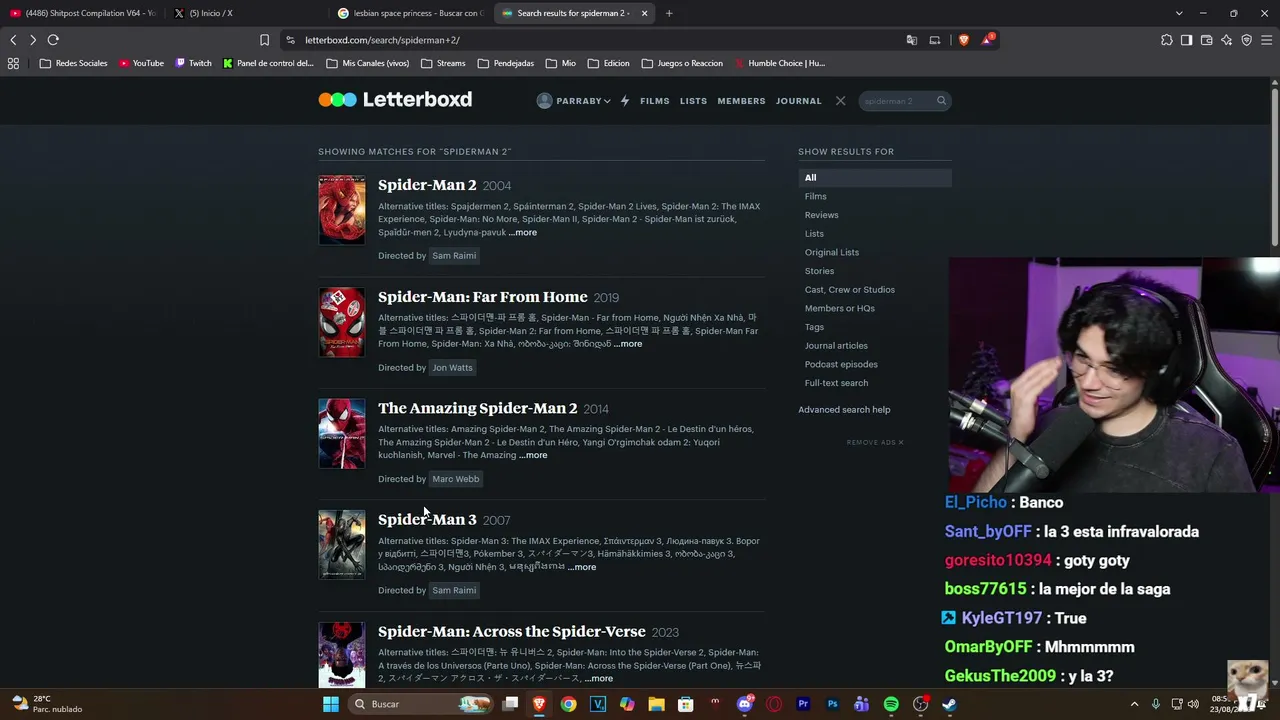Open the tab search dropdown arrow
Screen dimensions: 1280x720
pyautogui.click(x=1179, y=13)
